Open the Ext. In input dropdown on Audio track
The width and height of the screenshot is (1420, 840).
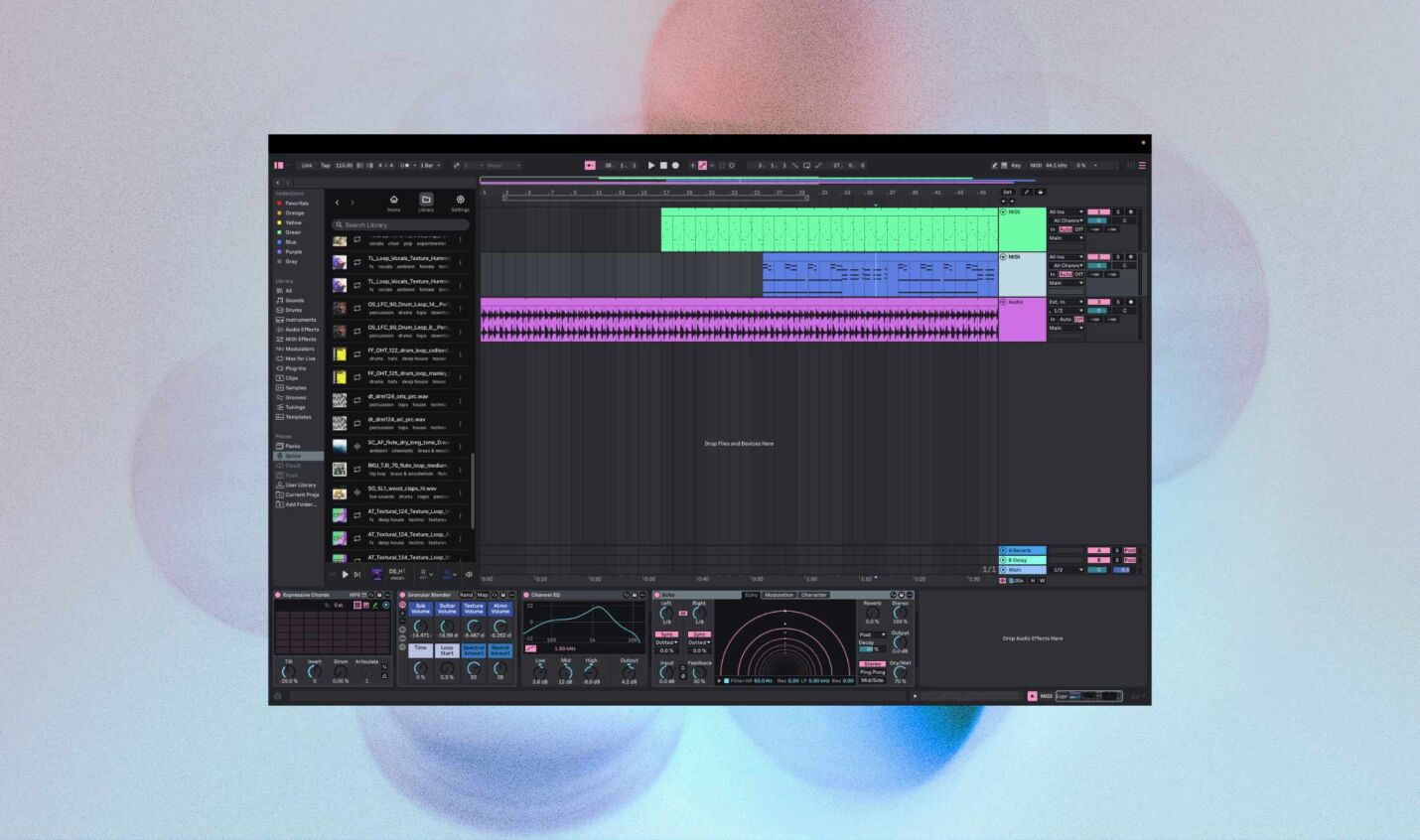pyautogui.click(x=1065, y=302)
